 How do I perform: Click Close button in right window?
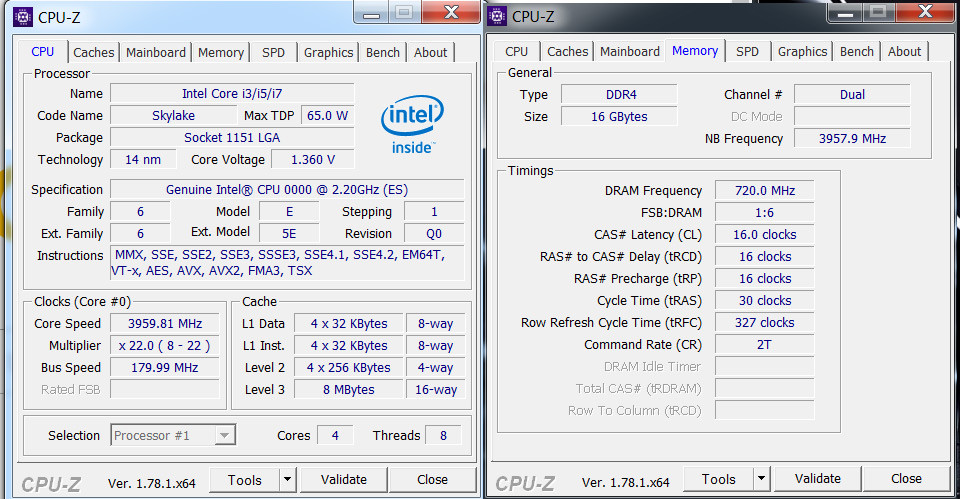coord(906,479)
